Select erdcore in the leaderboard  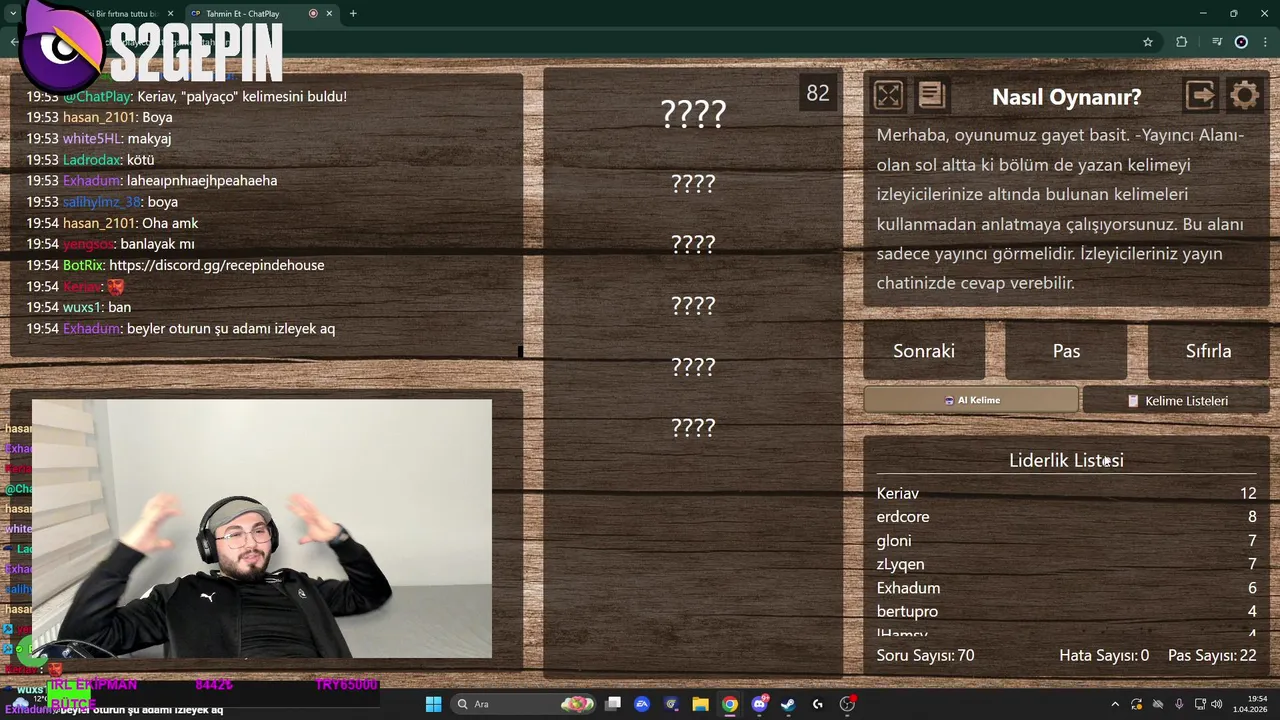1066,517
